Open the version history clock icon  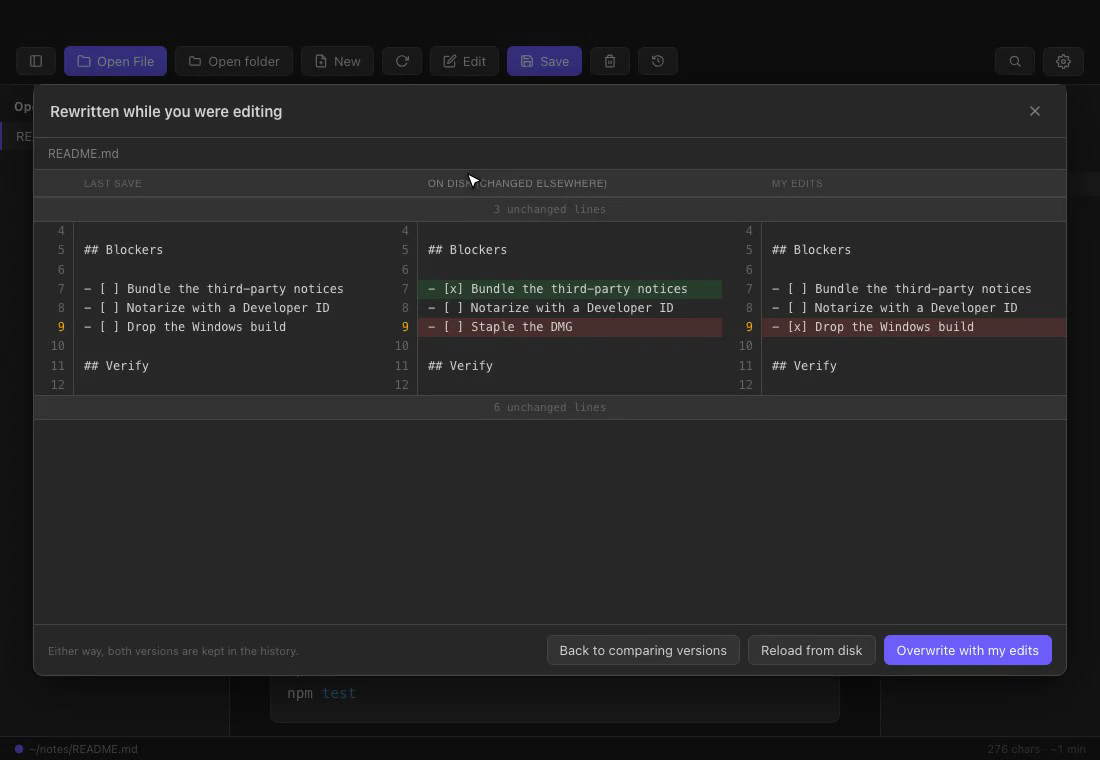pyautogui.click(x=657, y=61)
